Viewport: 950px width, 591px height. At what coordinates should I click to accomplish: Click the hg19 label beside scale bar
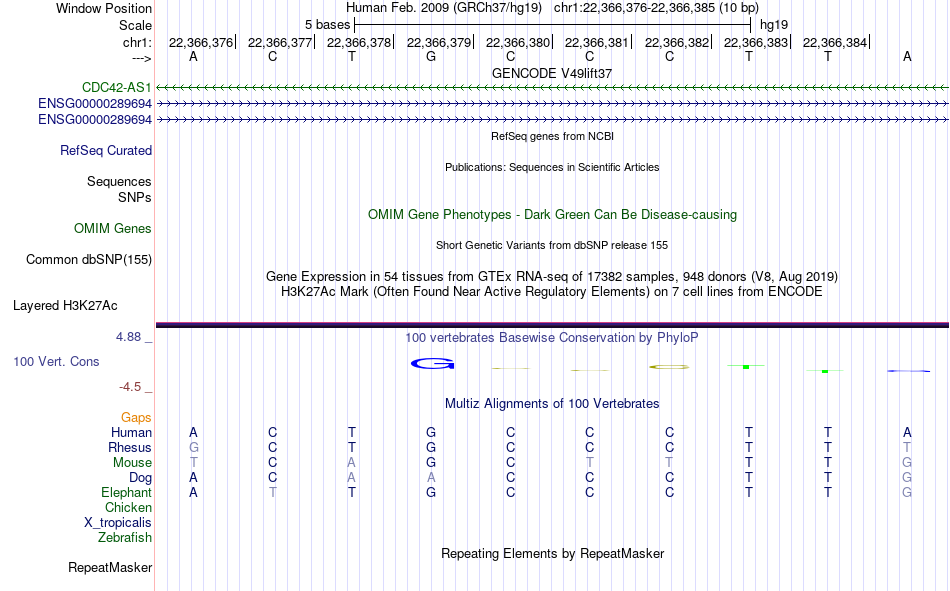(774, 25)
